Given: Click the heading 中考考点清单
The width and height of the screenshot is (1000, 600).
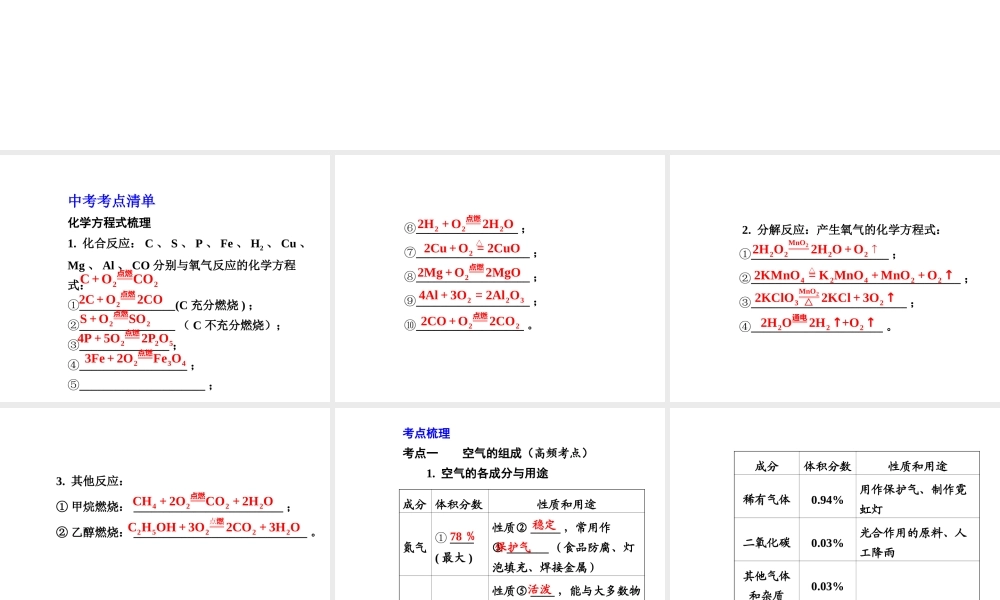Looking at the screenshot, I should point(112,201).
